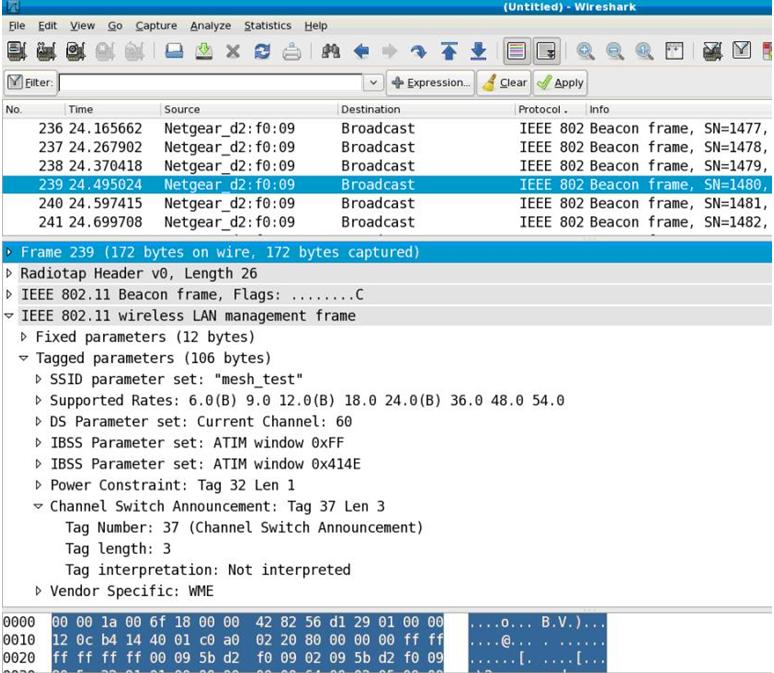Zoom out the packet text

click(x=615, y=51)
